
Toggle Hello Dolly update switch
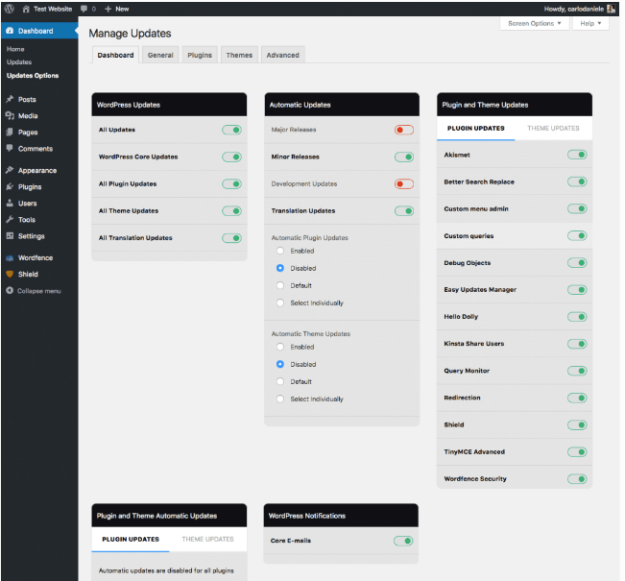pyautogui.click(x=577, y=317)
